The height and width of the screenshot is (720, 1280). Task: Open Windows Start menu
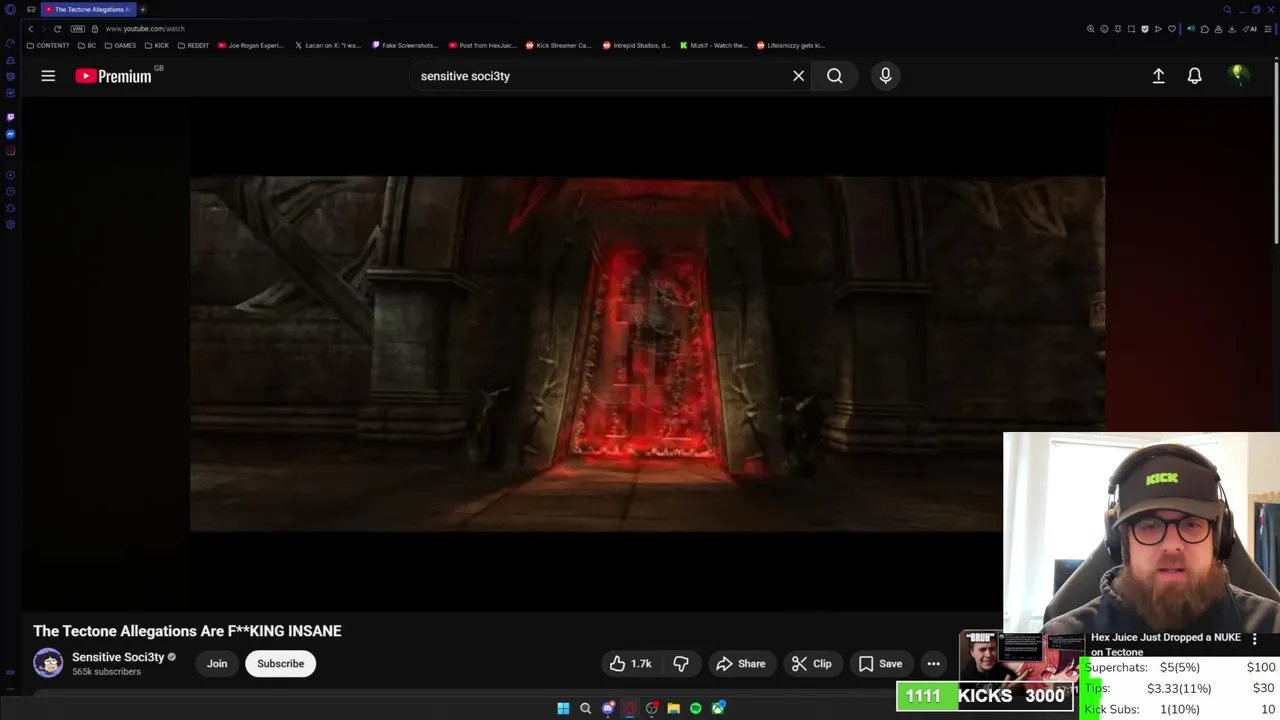point(563,708)
